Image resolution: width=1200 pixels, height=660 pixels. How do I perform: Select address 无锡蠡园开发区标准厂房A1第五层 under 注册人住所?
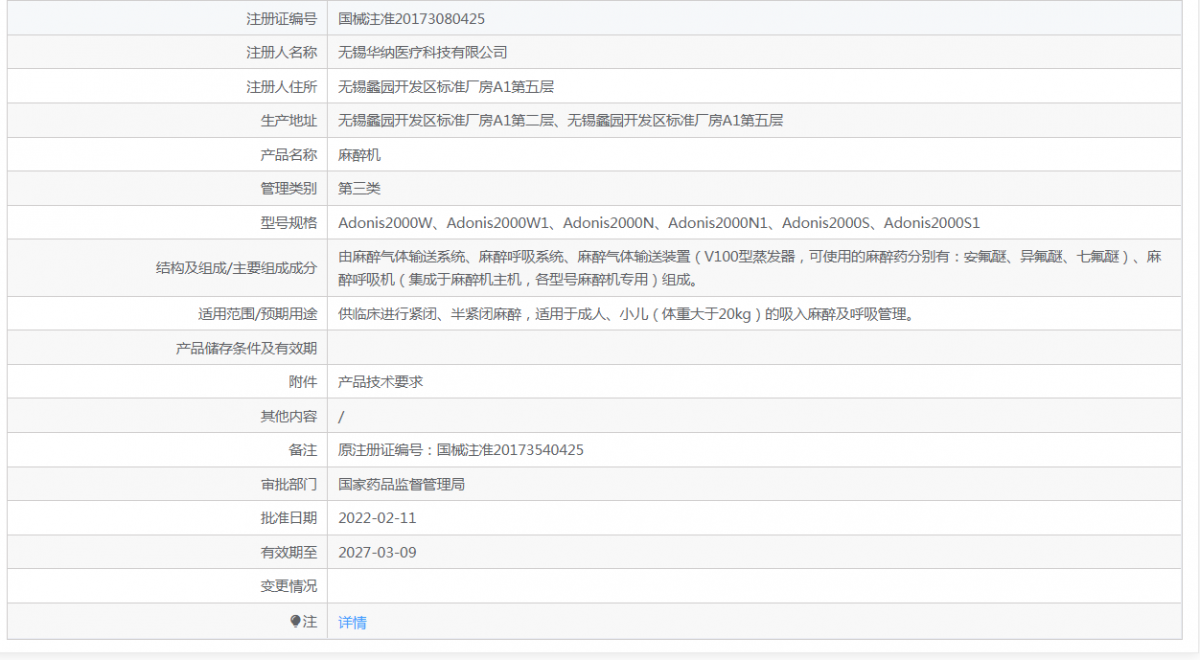446,86
